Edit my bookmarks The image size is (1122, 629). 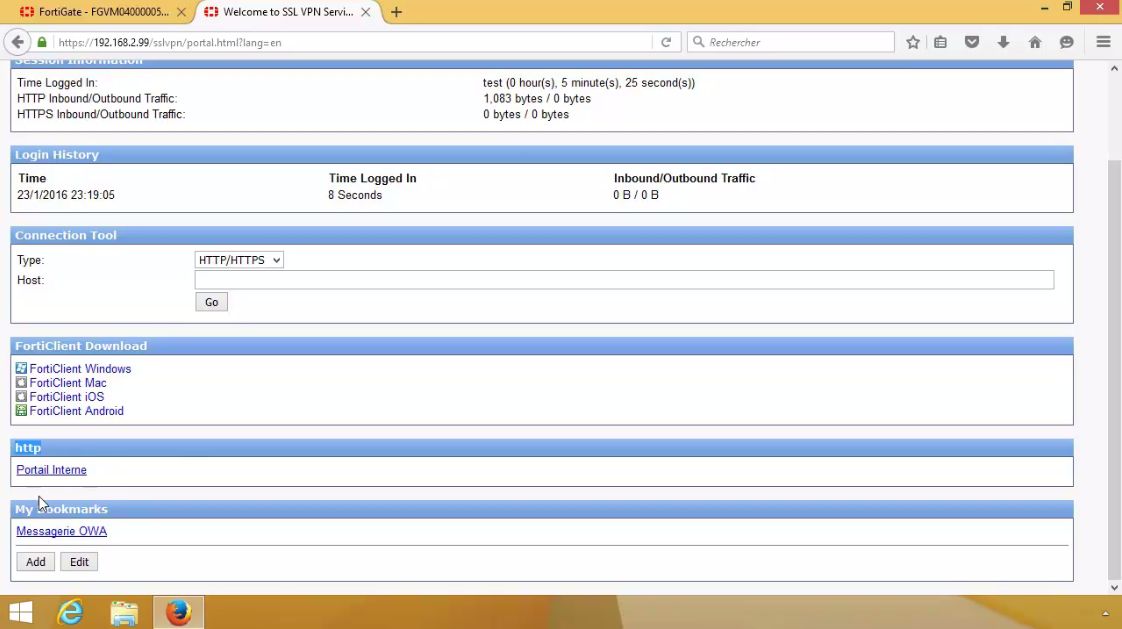[x=79, y=562]
